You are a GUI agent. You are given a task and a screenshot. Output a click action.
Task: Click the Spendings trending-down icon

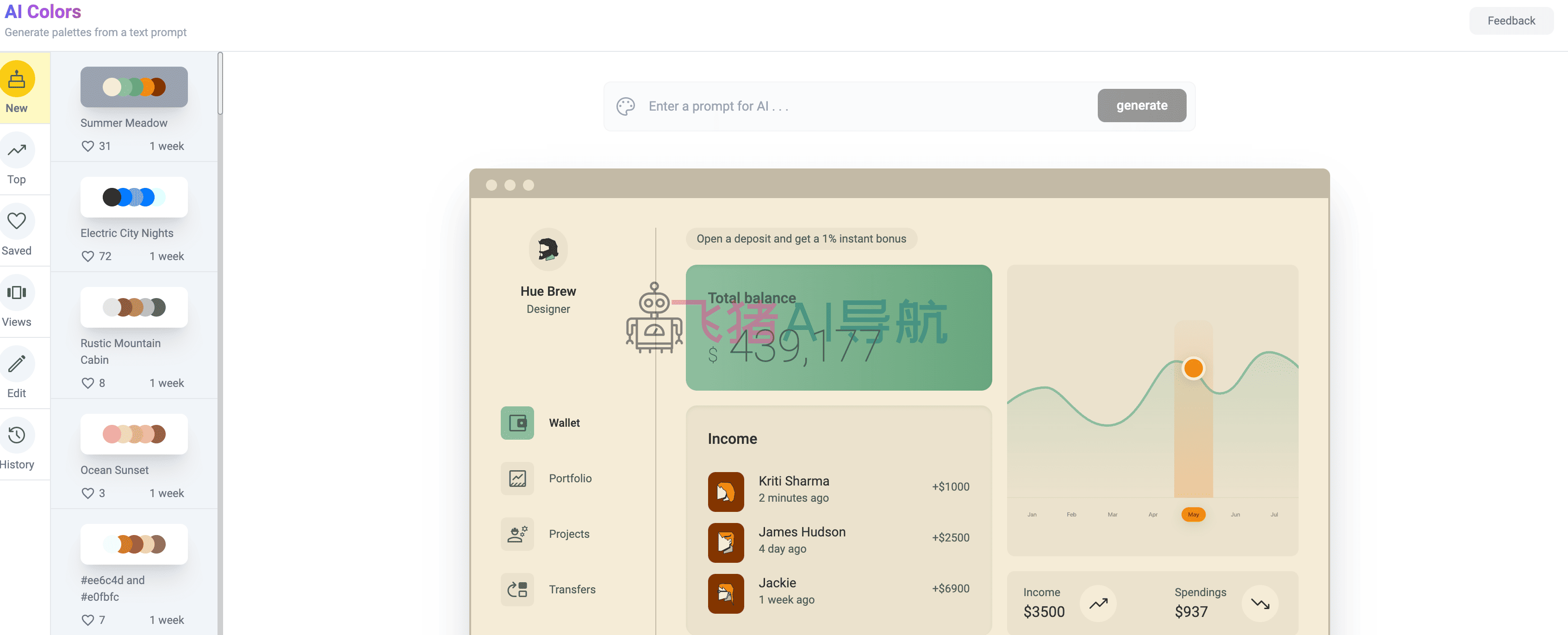tap(1259, 604)
